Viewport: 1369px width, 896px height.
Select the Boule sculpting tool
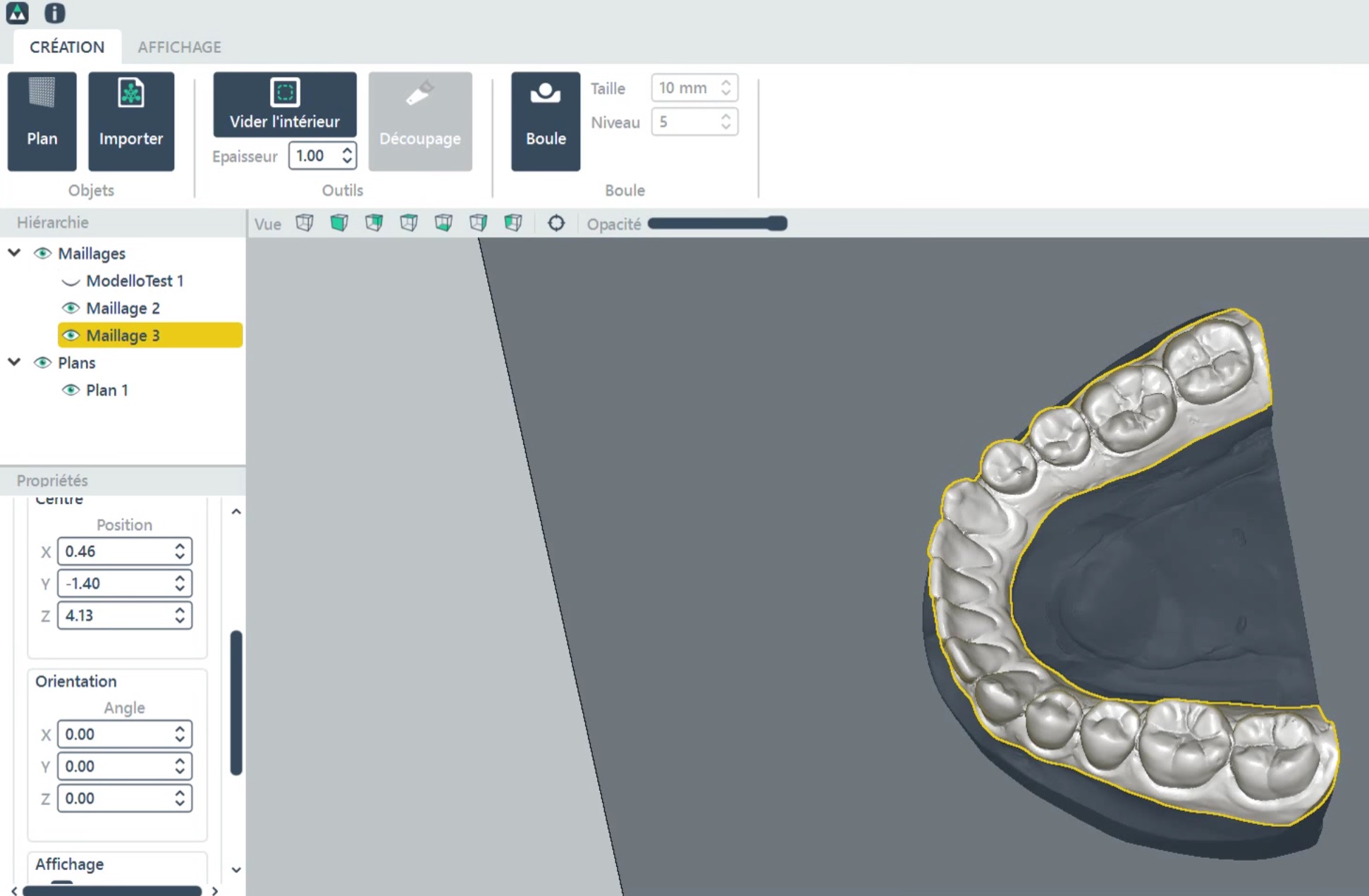(x=545, y=121)
